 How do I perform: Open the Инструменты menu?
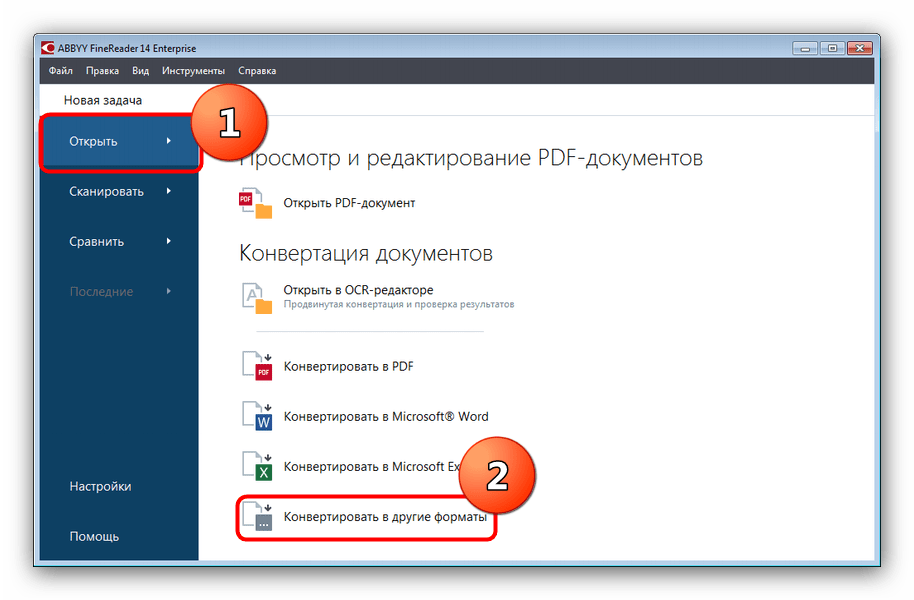[x=194, y=71]
